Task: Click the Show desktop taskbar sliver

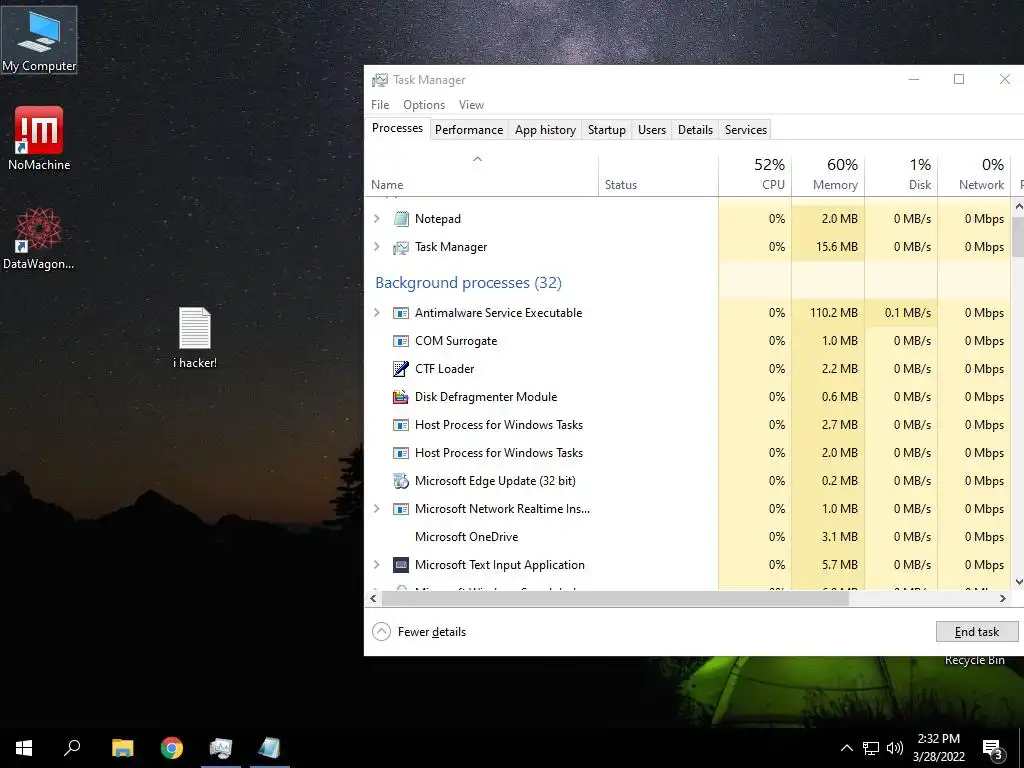Action: point(1021,748)
